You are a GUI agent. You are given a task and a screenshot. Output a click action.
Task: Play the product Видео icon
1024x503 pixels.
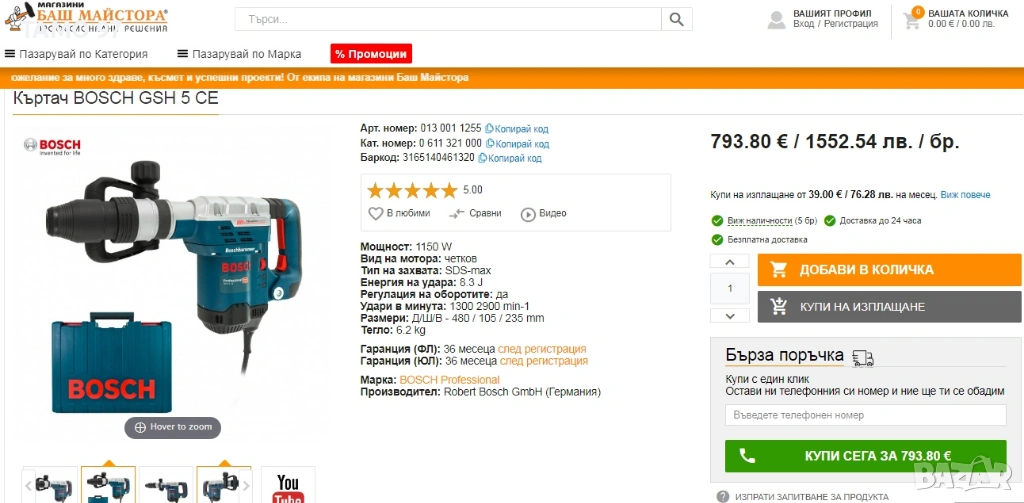(528, 214)
